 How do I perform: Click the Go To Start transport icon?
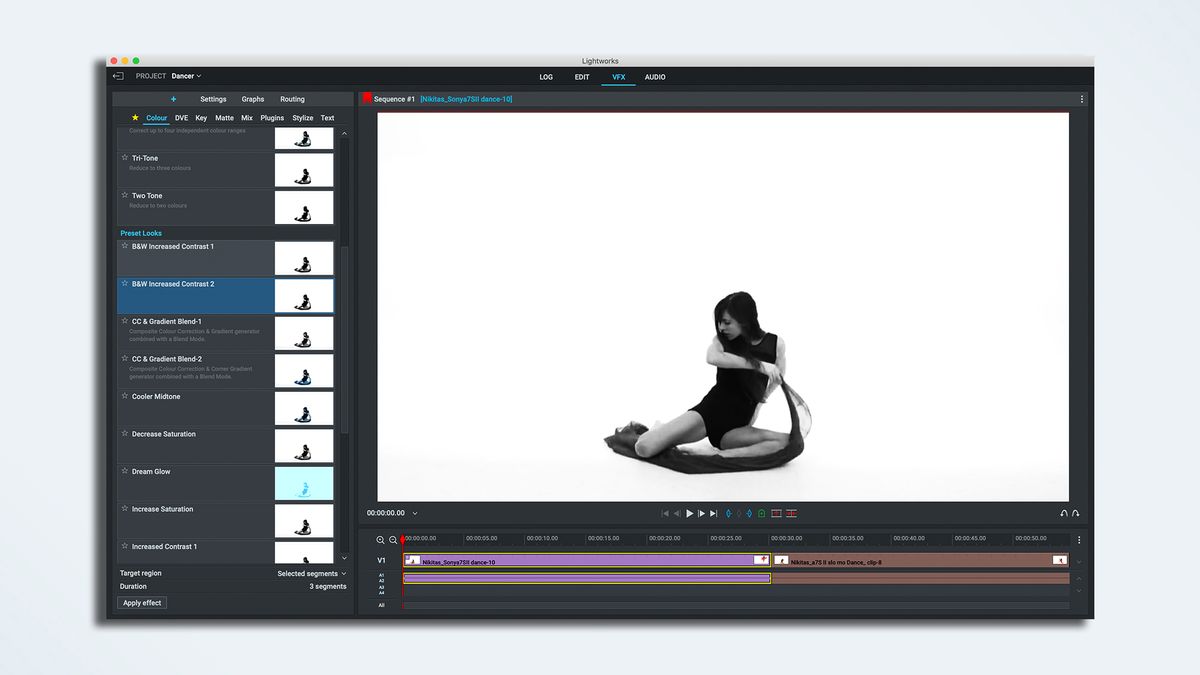[x=664, y=513]
